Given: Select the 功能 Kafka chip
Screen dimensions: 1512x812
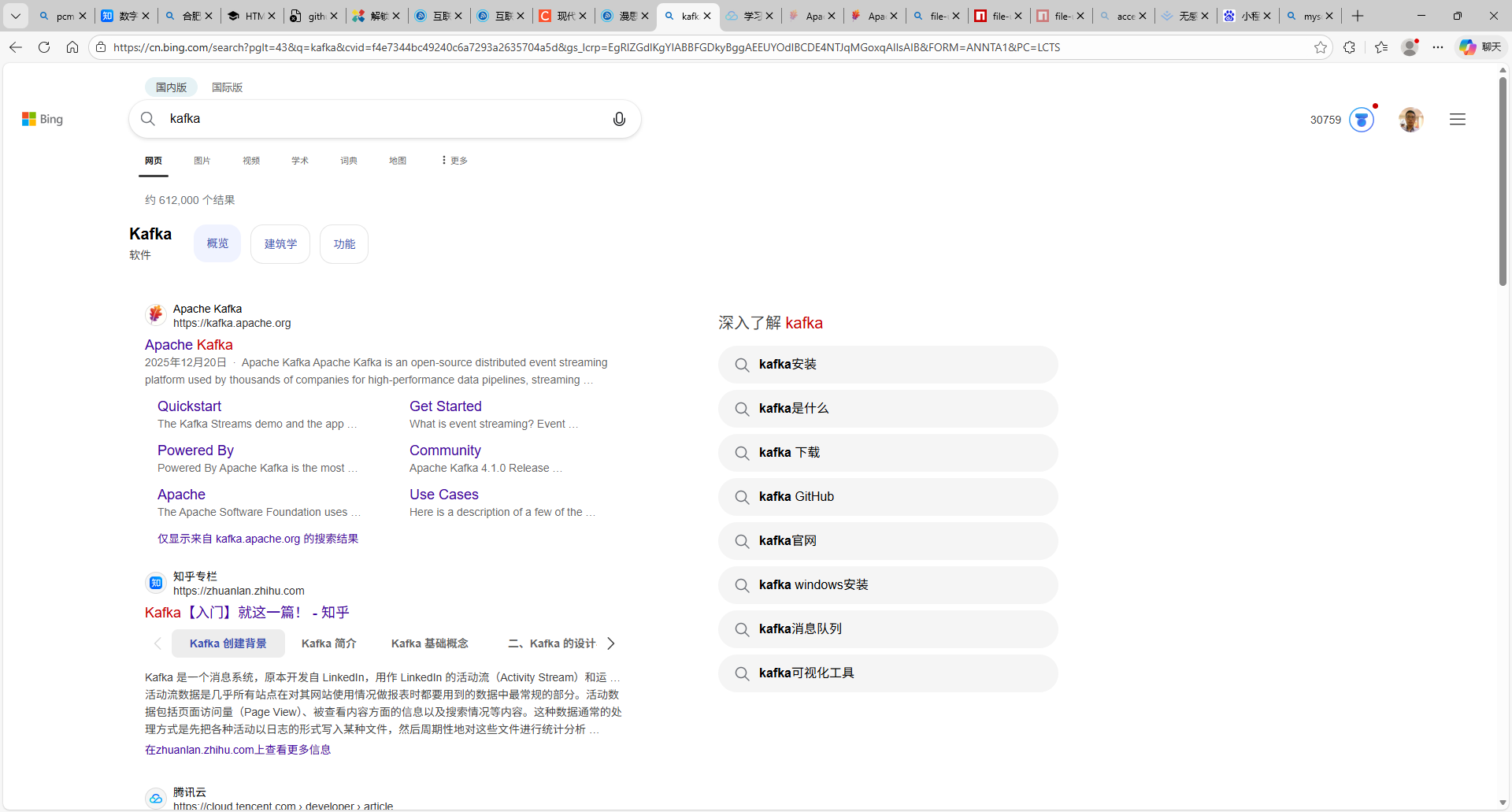Looking at the screenshot, I should coord(344,244).
